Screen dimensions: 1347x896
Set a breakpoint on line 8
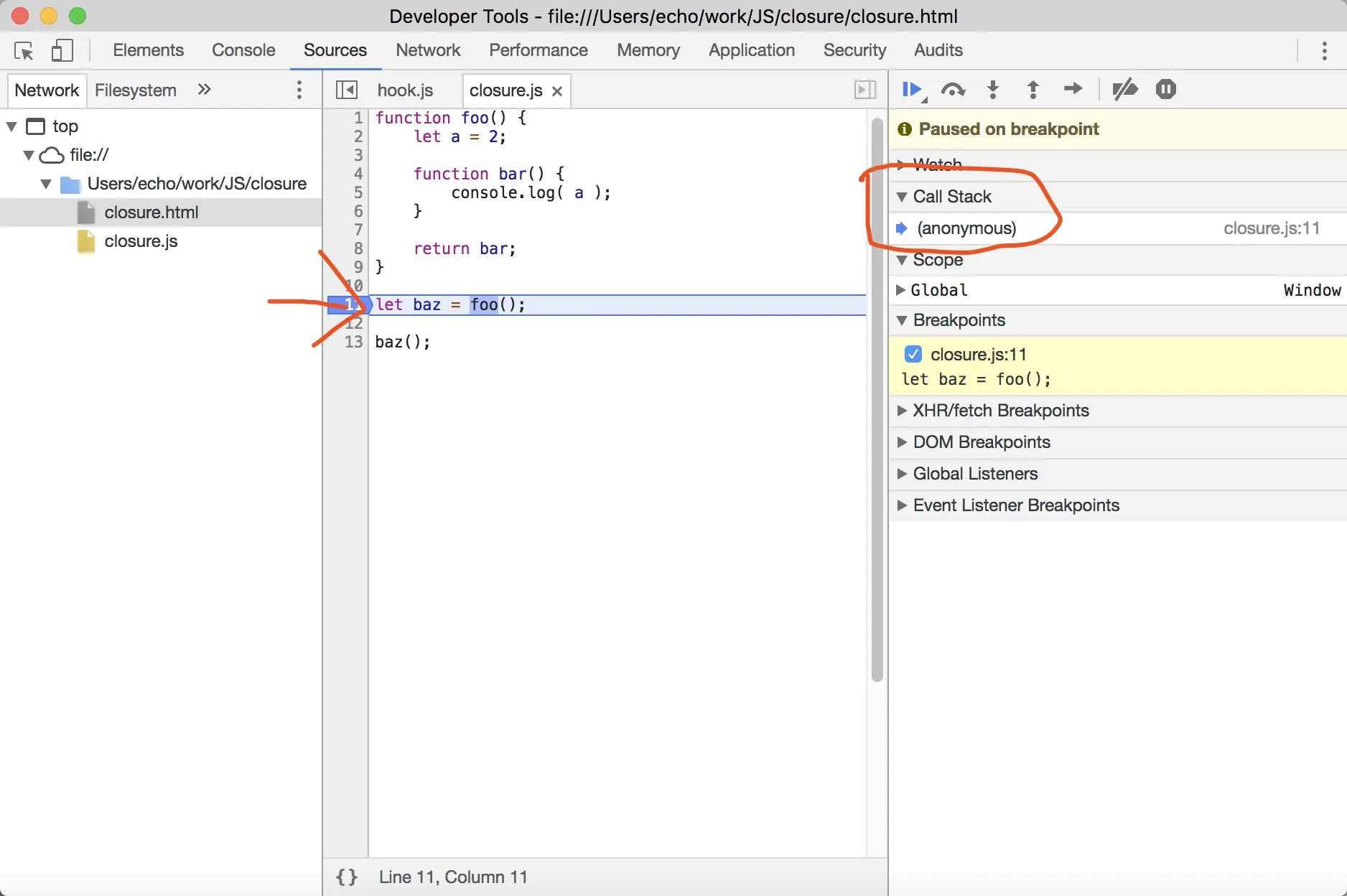pyautogui.click(x=358, y=248)
